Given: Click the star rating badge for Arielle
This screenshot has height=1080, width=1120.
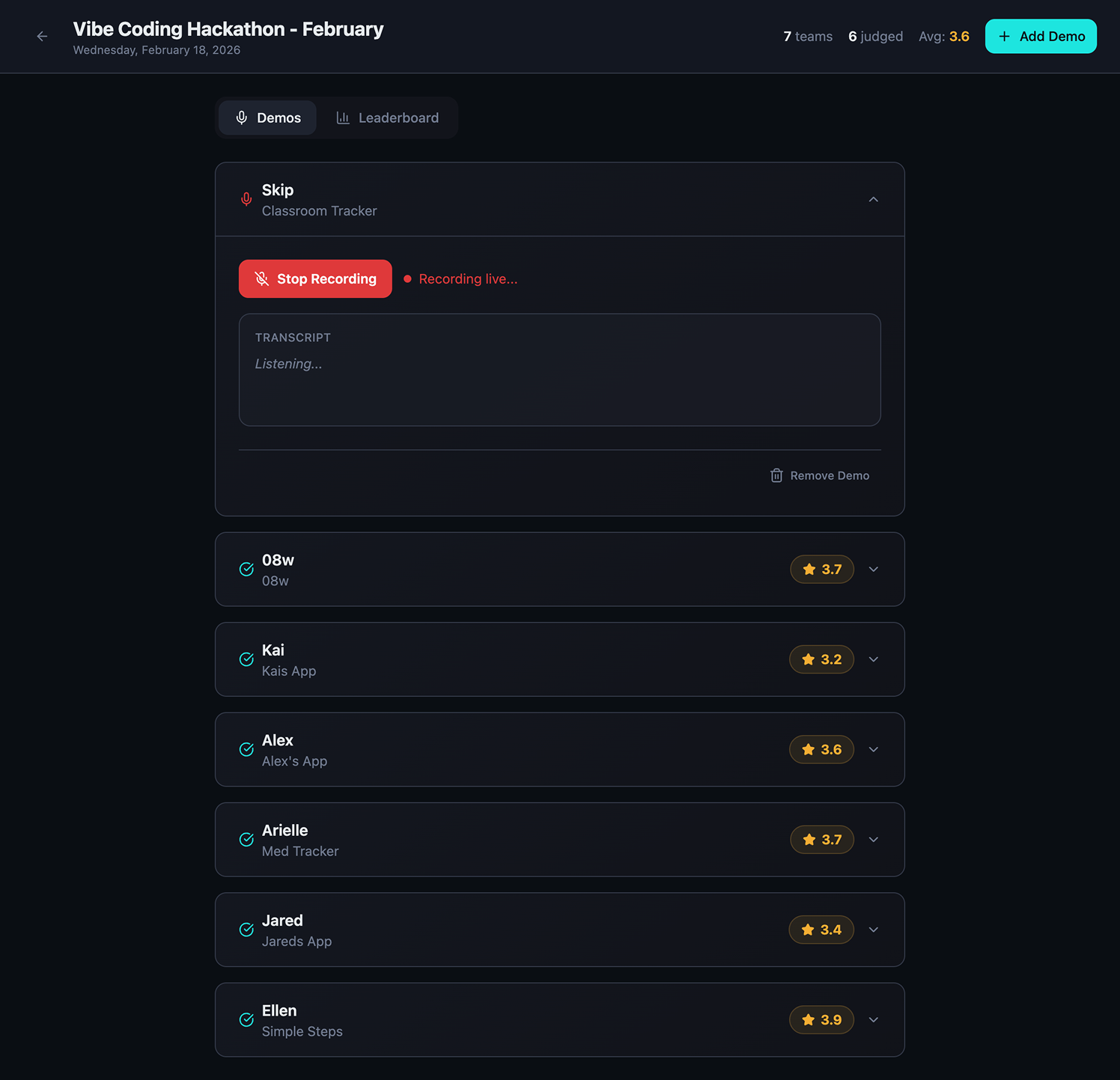Looking at the screenshot, I should [821, 840].
